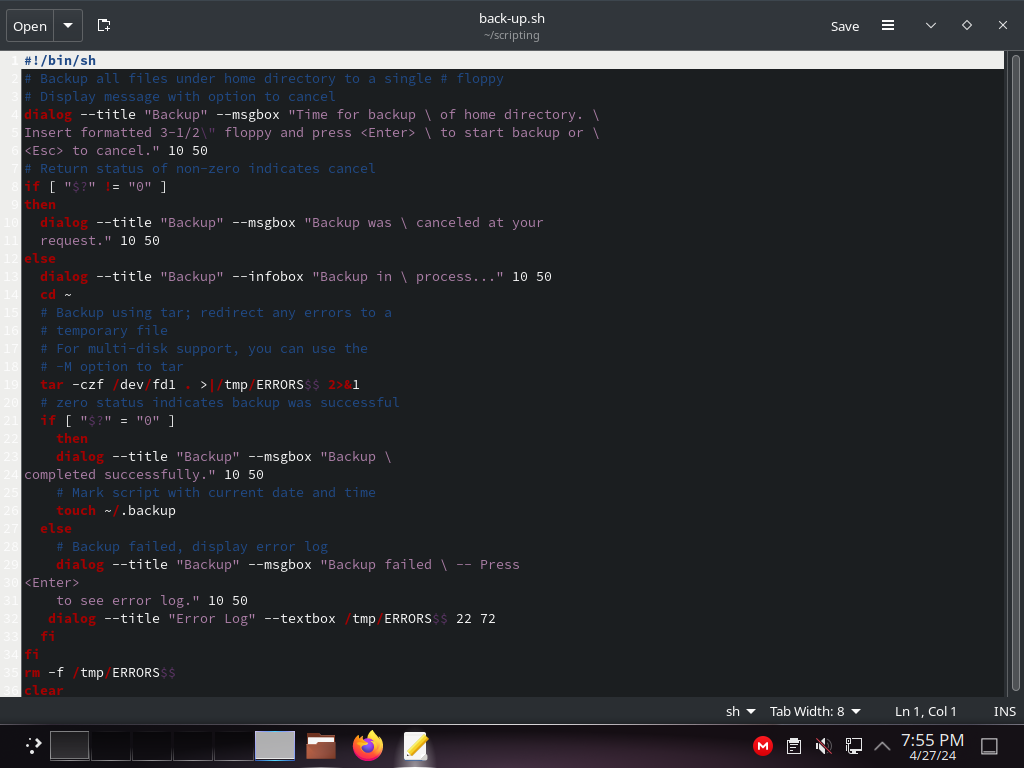1024x768 pixels.
Task: Click the 'to see error log." 10 50' line
Action: (152, 601)
